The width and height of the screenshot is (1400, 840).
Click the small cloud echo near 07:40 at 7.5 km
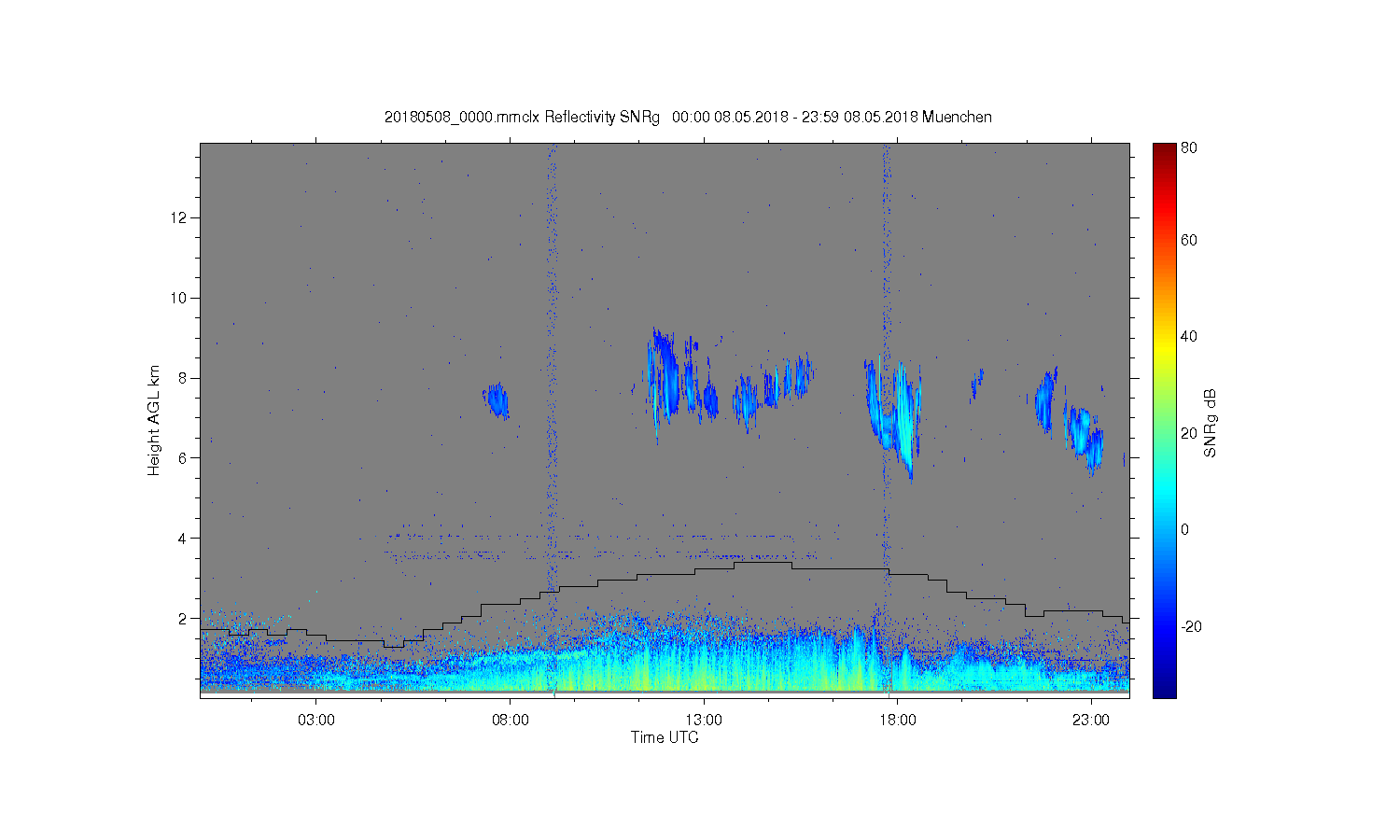click(x=497, y=401)
